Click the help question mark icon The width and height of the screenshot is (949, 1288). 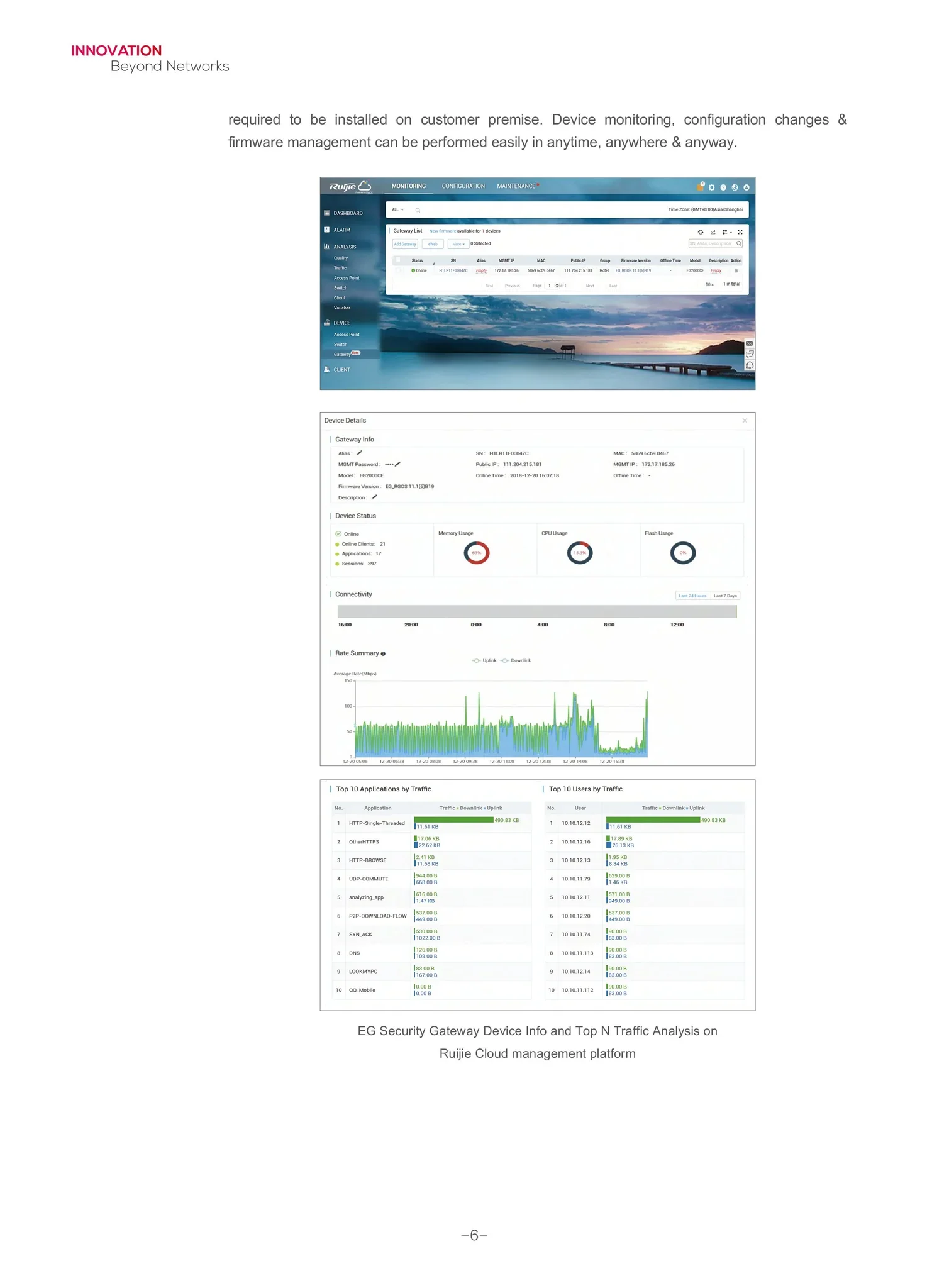point(723,187)
